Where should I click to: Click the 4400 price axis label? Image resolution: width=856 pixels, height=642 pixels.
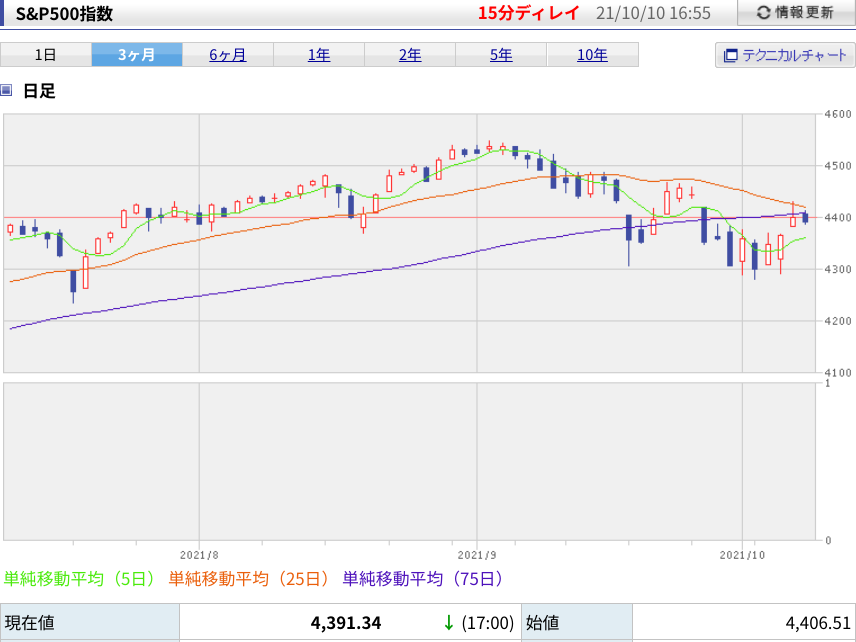839,218
